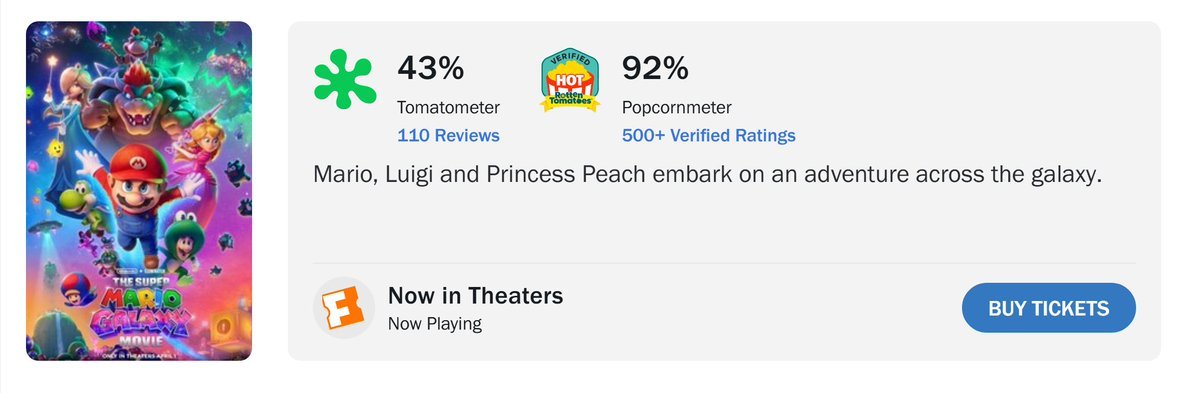Click the Now in Theaters heading
The height and width of the screenshot is (393, 1199).
[x=476, y=295]
